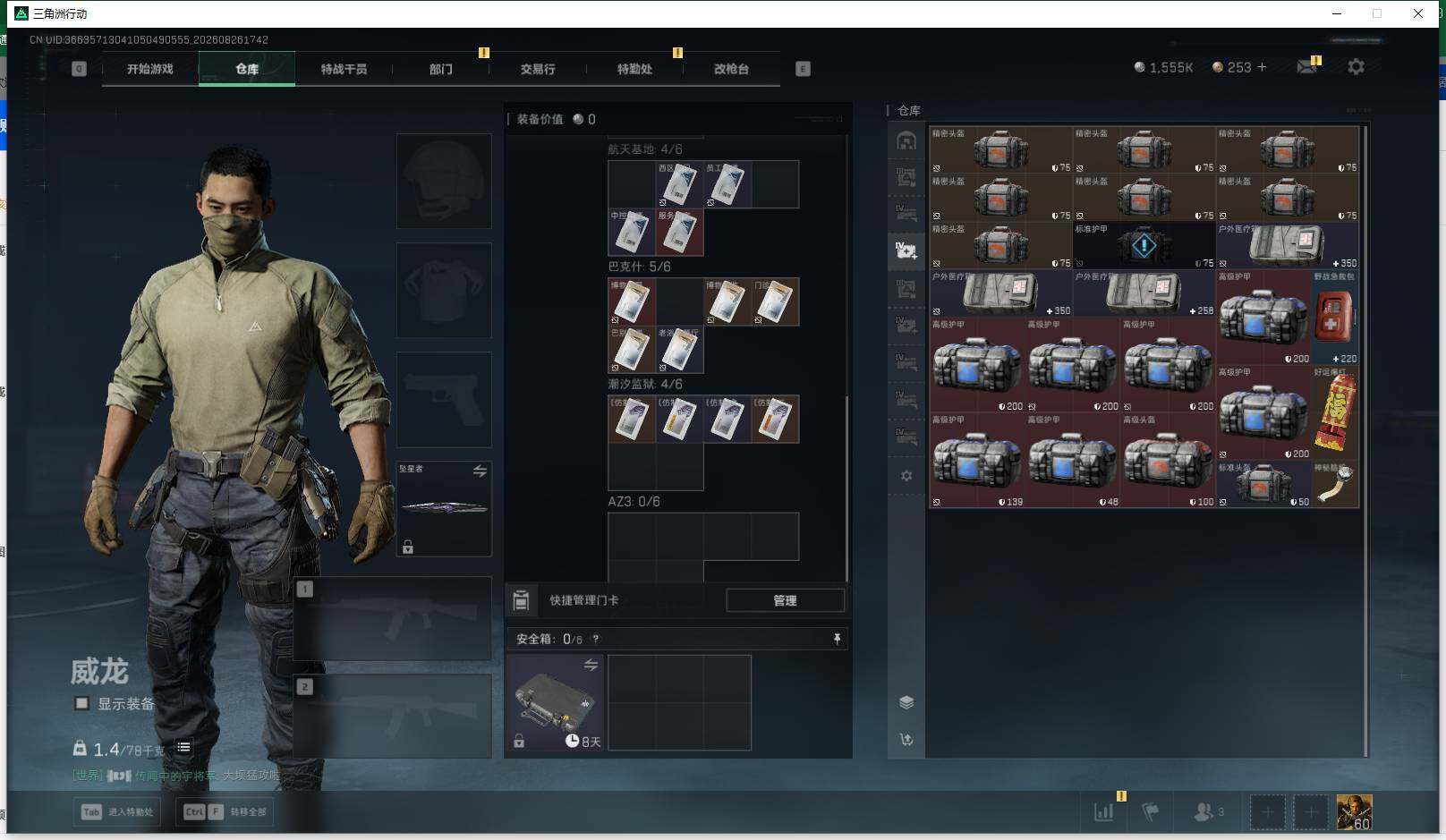Click the 进入特勤处 shortcut button
The image size is (1446, 840).
(x=117, y=811)
